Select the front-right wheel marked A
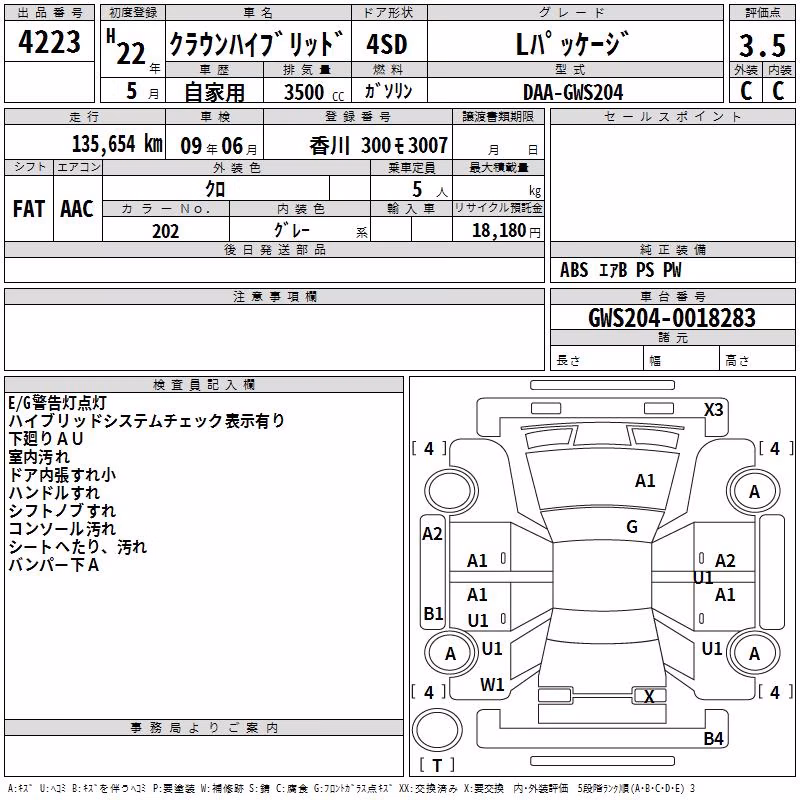The width and height of the screenshot is (800, 800). point(754,491)
